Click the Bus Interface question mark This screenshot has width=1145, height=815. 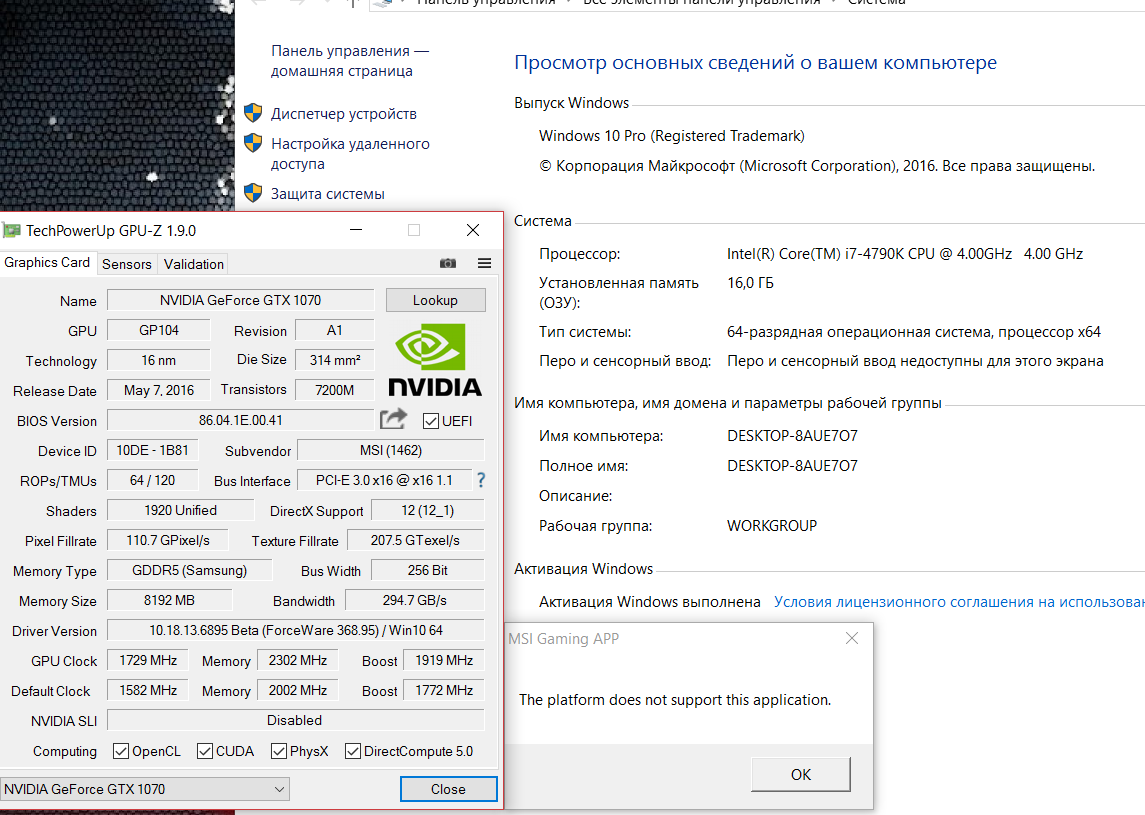pyautogui.click(x=481, y=480)
